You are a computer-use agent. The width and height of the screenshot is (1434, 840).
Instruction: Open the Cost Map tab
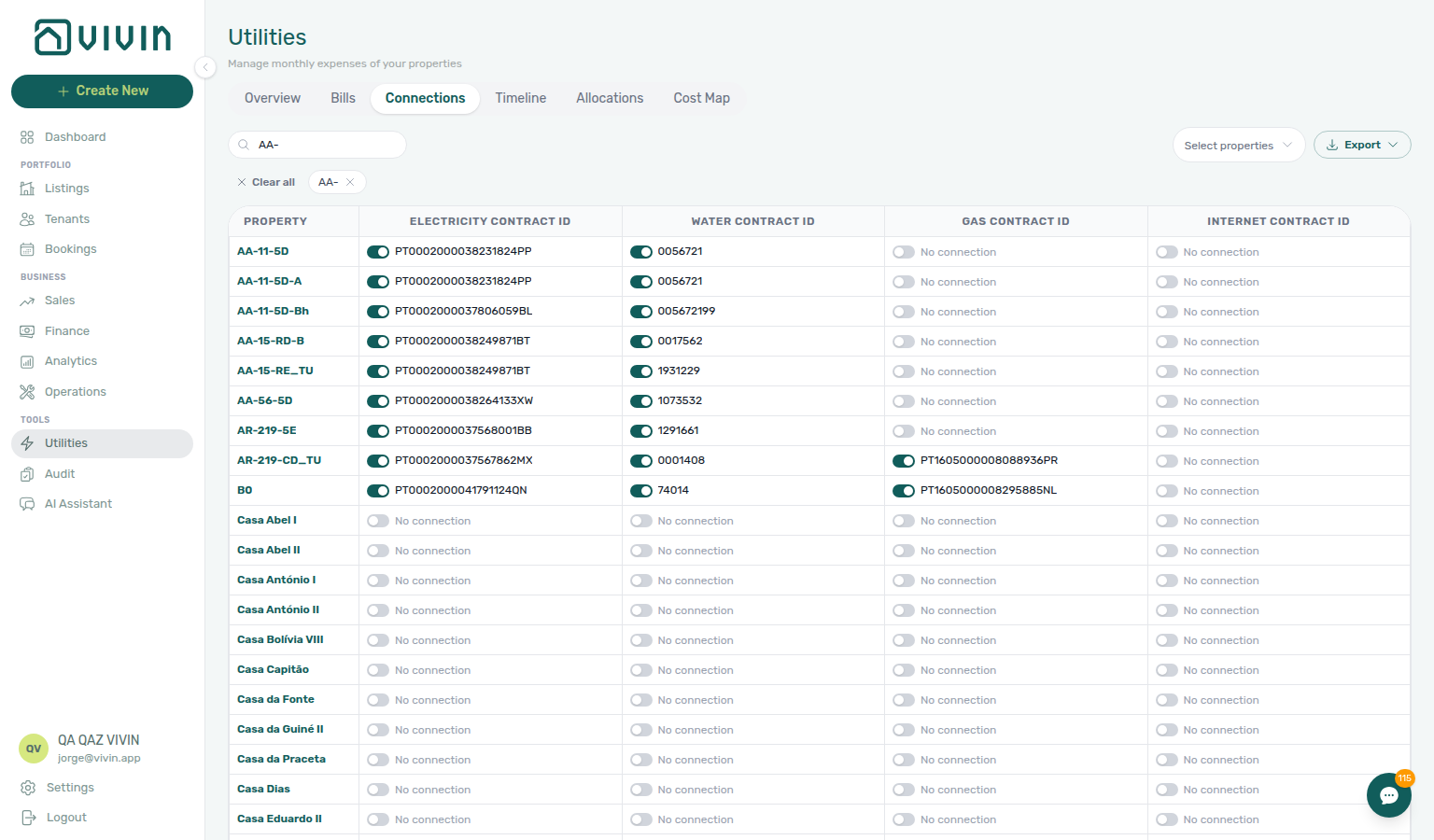tap(702, 98)
